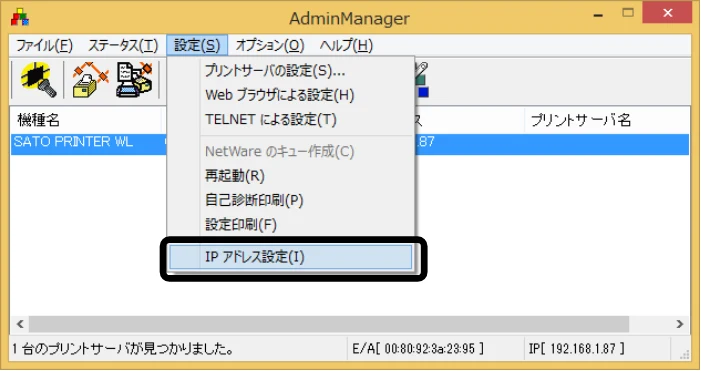
Task: Close the AdminManager window
Action: [x=667, y=13]
